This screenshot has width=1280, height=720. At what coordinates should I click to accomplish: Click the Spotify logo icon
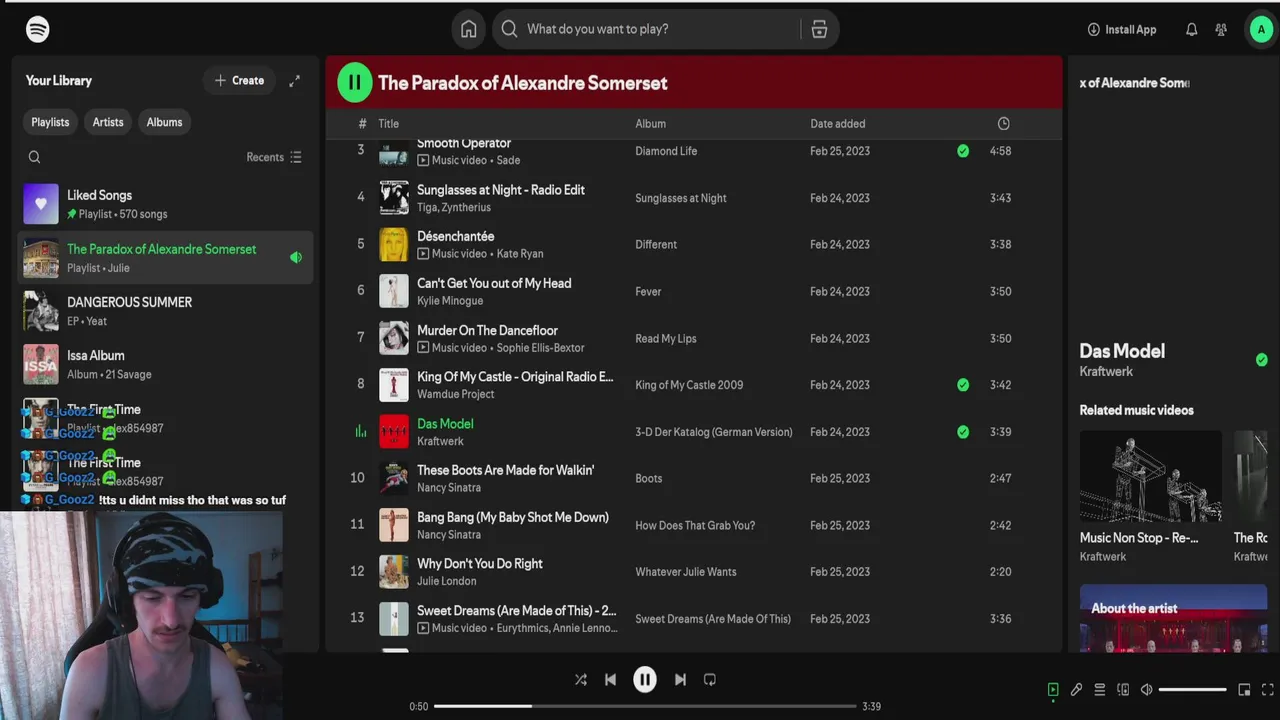(x=38, y=29)
